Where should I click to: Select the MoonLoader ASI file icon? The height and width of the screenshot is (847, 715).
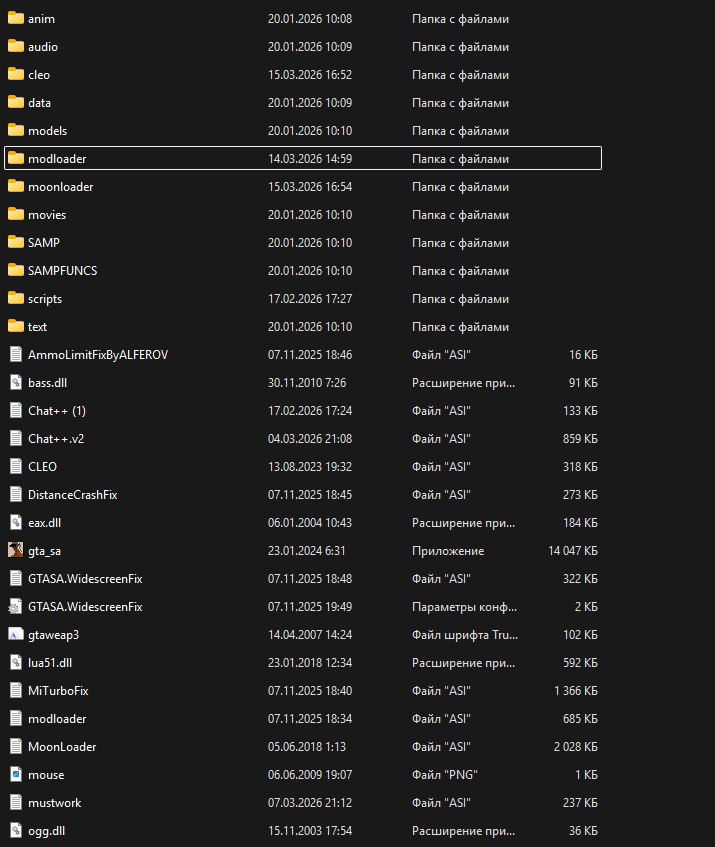tap(15, 747)
